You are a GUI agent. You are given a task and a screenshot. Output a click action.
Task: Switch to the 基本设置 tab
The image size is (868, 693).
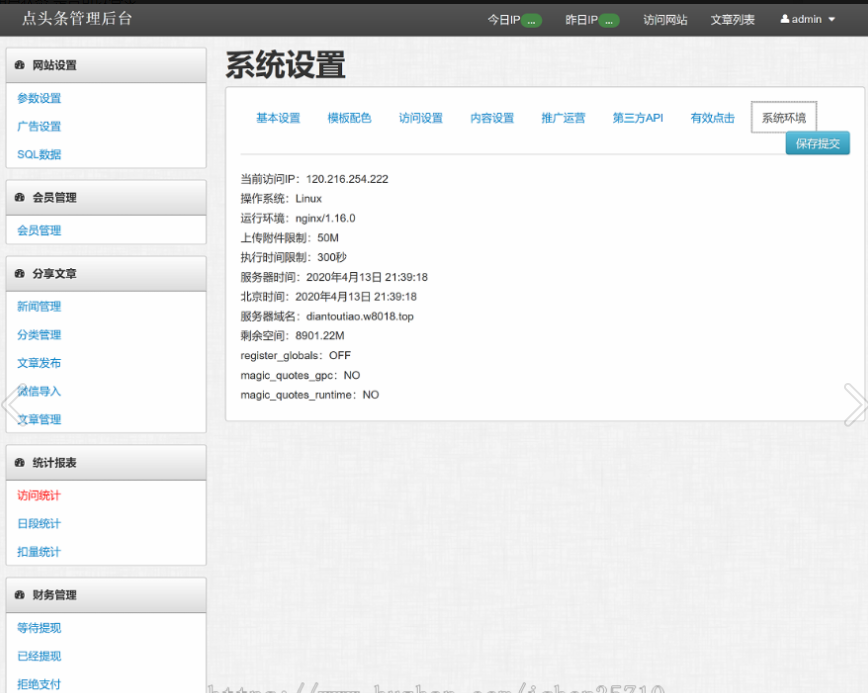coord(278,118)
